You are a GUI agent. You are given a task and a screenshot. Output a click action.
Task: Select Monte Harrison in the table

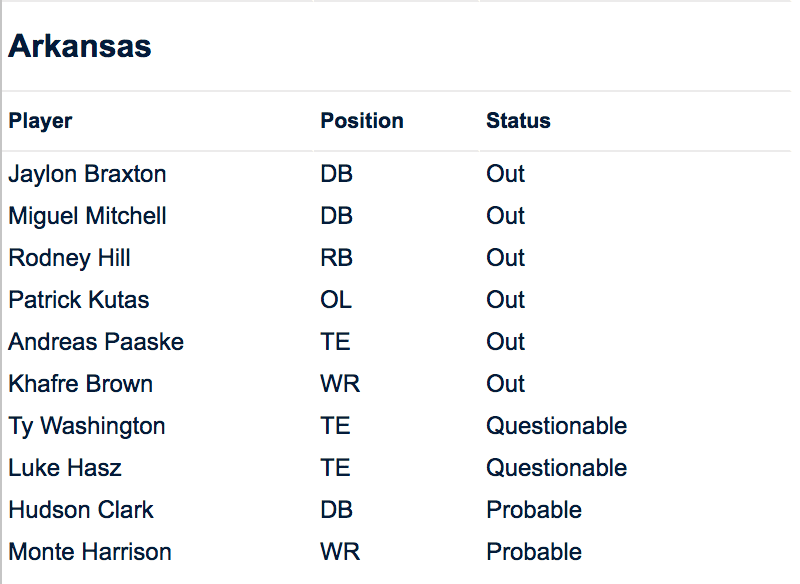(x=90, y=552)
